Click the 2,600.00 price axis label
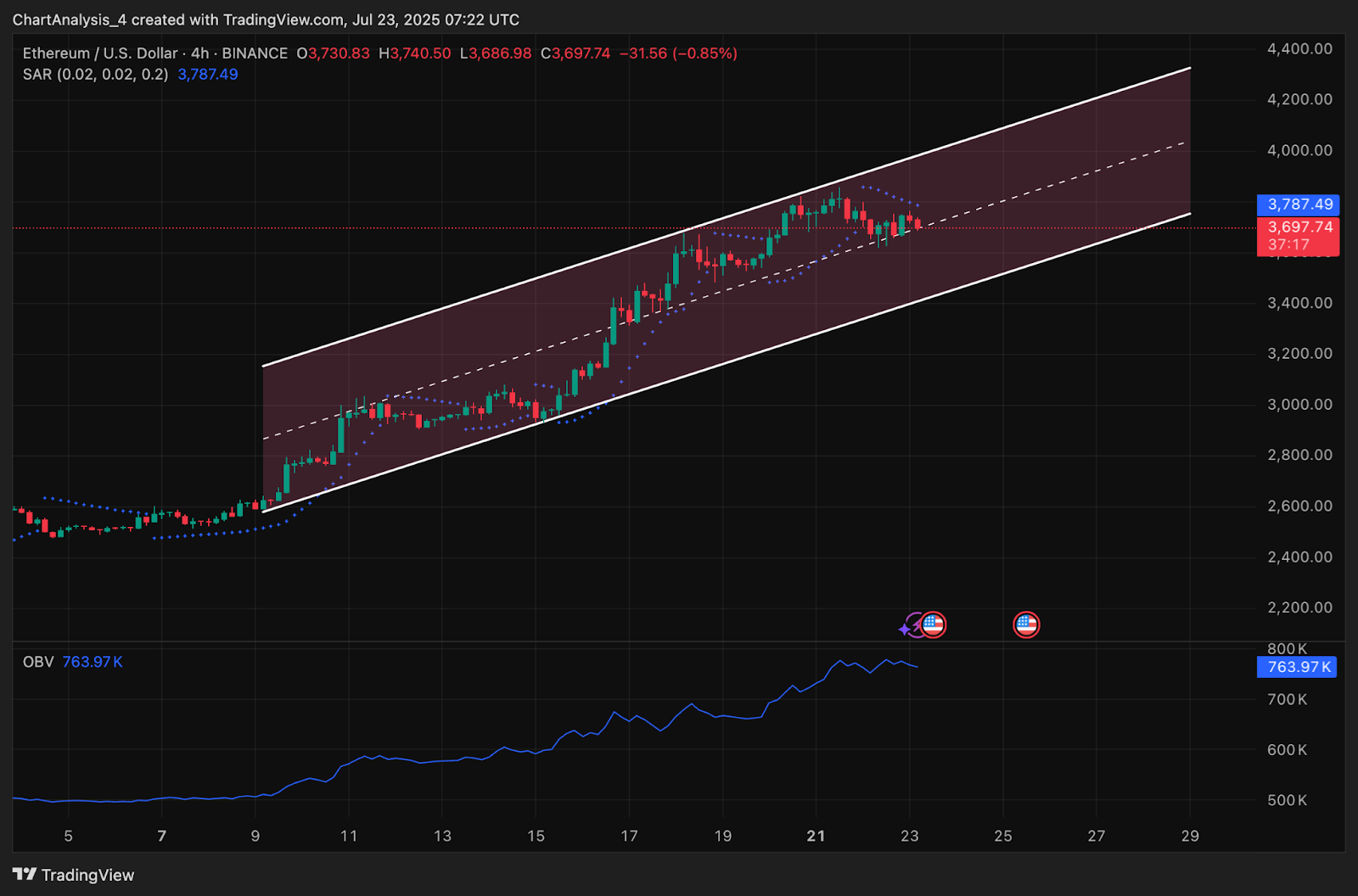The height and width of the screenshot is (896, 1358). [x=1299, y=506]
